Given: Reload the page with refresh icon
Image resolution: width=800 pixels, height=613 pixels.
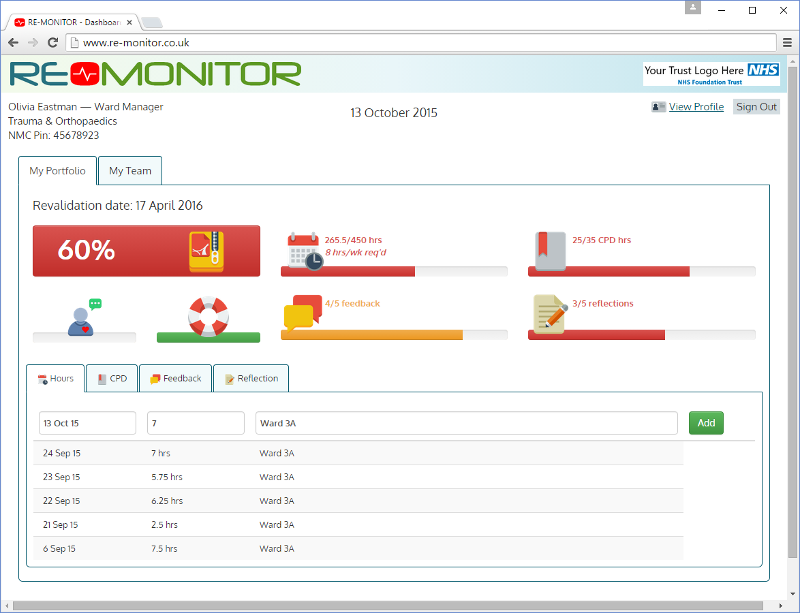Looking at the screenshot, I should tap(53, 43).
